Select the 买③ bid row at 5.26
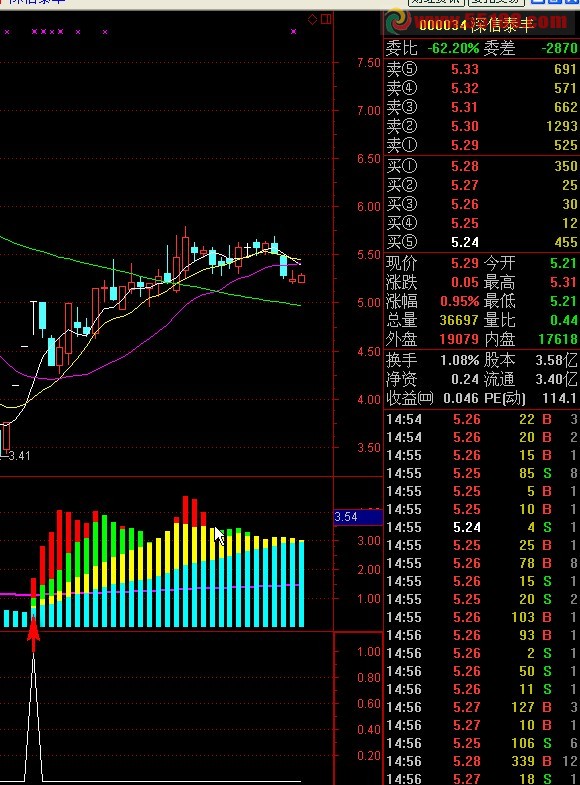This screenshot has width=580, height=785. pyautogui.click(x=482, y=204)
